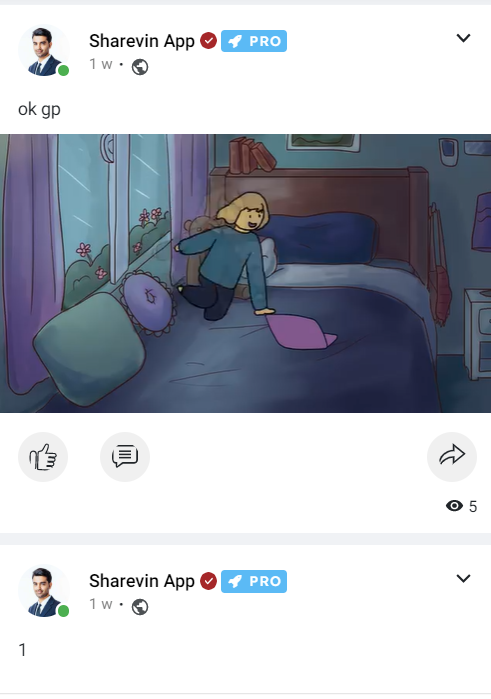Screen dimensions: 491x699
Task: Click the "1 w" timestamp on first post
Action: pyautogui.click(x=101, y=64)
